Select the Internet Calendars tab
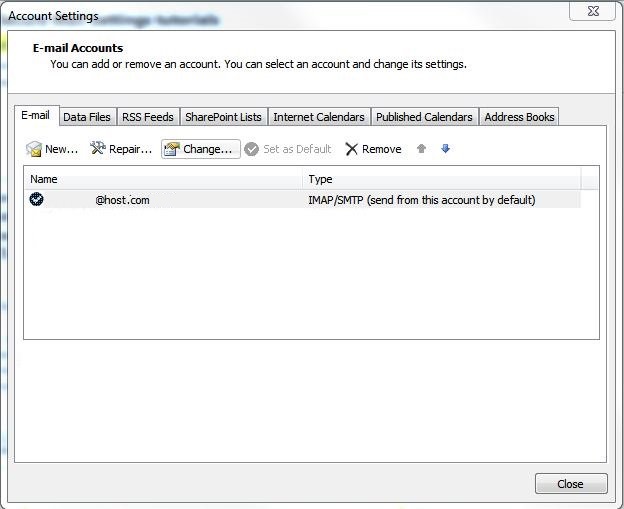Viewport: 624px width, 509px height. point(319,117)
